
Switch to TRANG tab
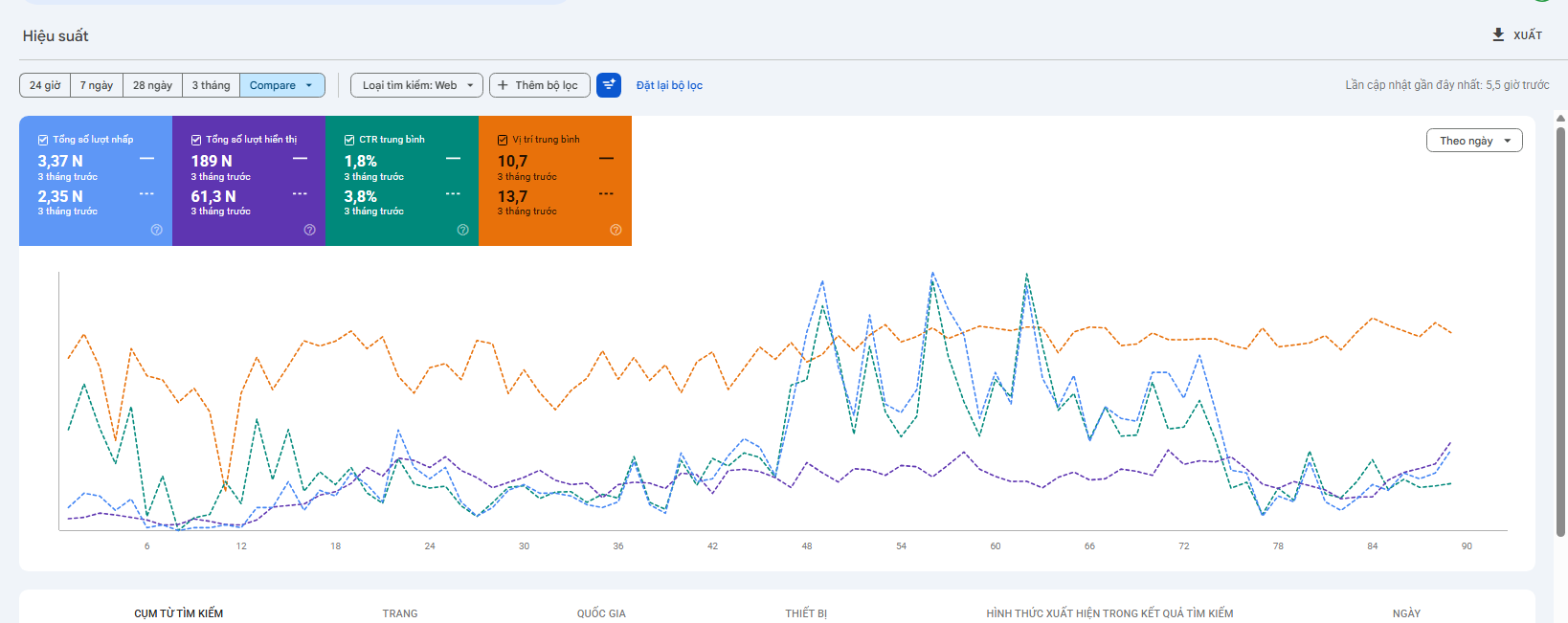coord(400,613)
